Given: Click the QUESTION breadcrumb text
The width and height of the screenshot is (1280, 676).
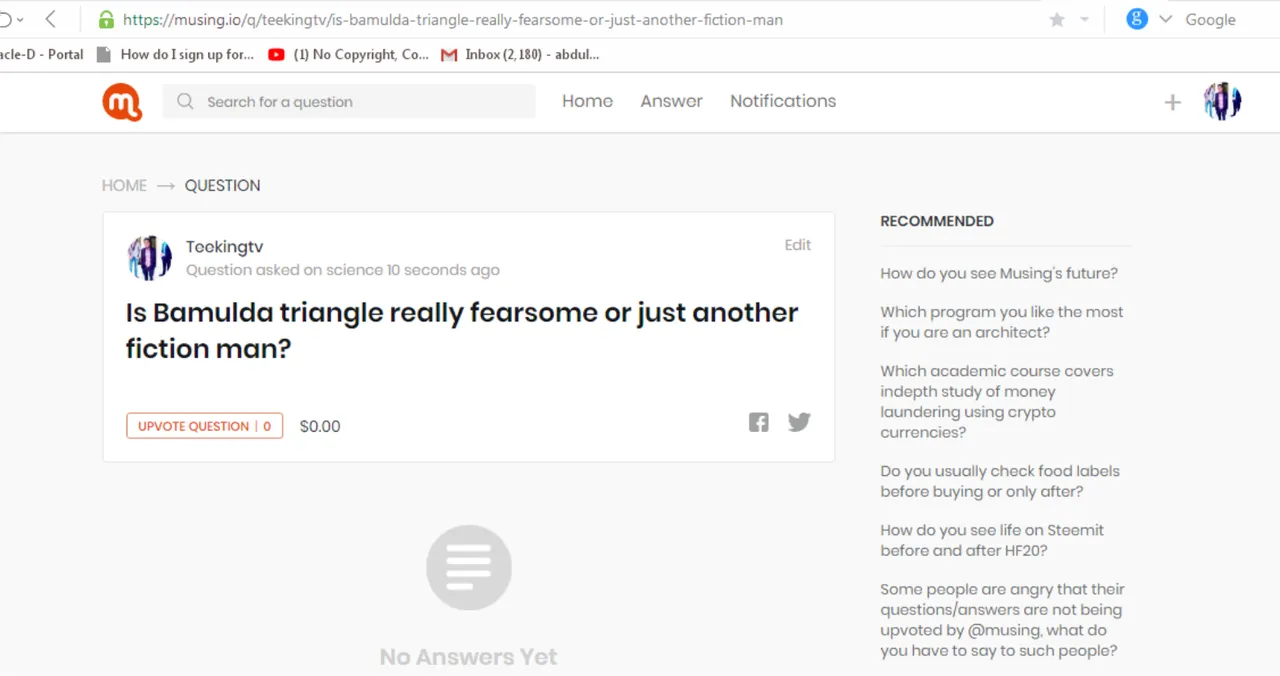Looking at the screenshot, I should tap(222, 185).
